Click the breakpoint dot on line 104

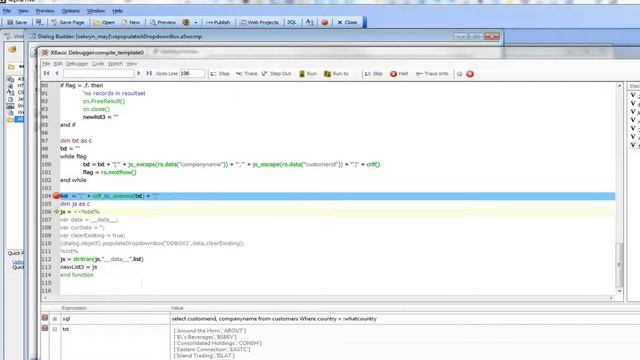coord(56,196)
